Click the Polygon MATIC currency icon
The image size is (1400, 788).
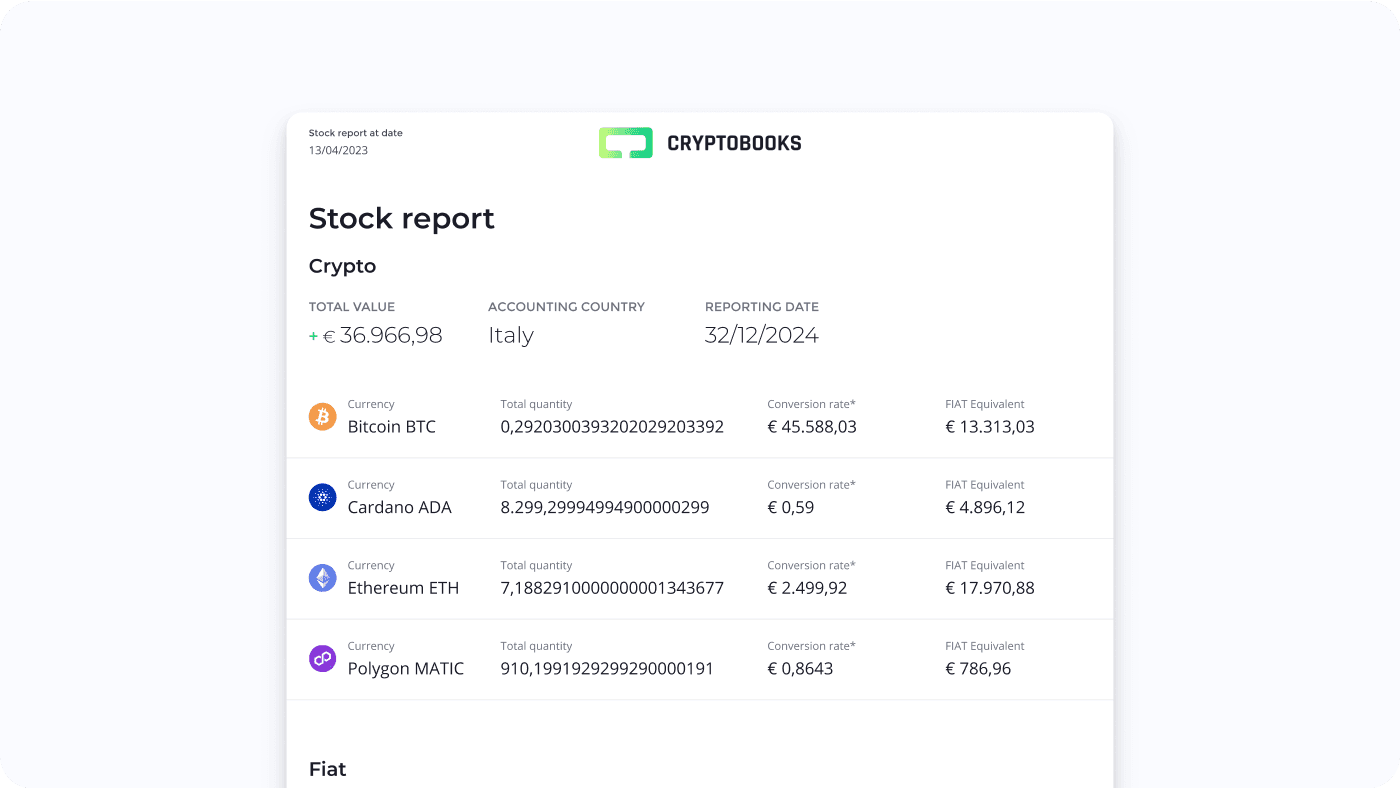[322, 658]
